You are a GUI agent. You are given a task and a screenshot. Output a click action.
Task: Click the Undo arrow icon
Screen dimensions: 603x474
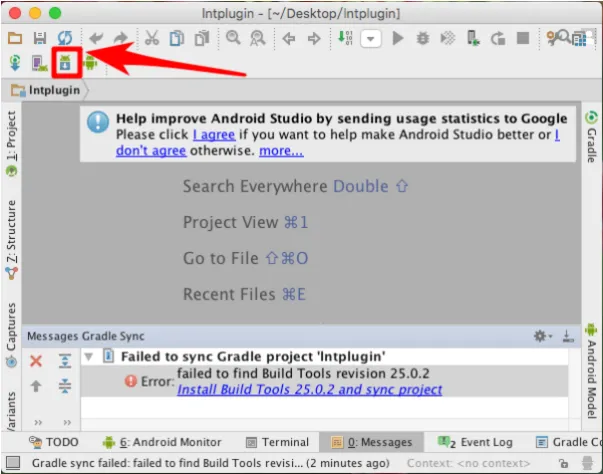point(96,38)
